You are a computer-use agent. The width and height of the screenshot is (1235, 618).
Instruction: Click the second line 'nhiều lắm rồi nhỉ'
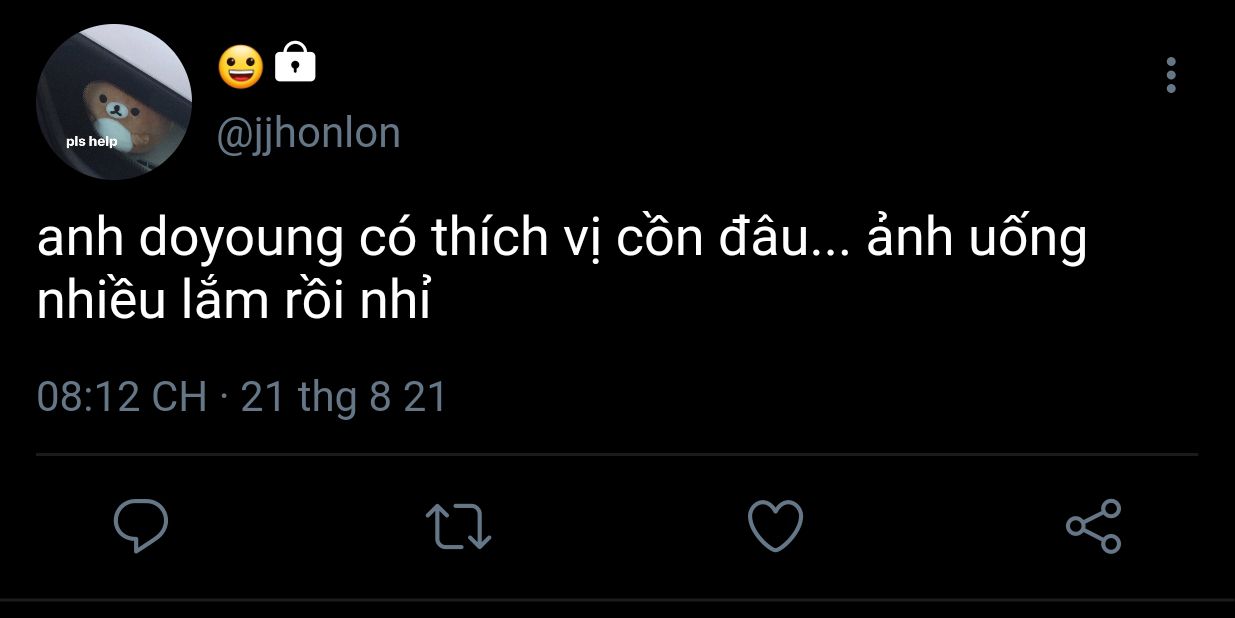233,301
